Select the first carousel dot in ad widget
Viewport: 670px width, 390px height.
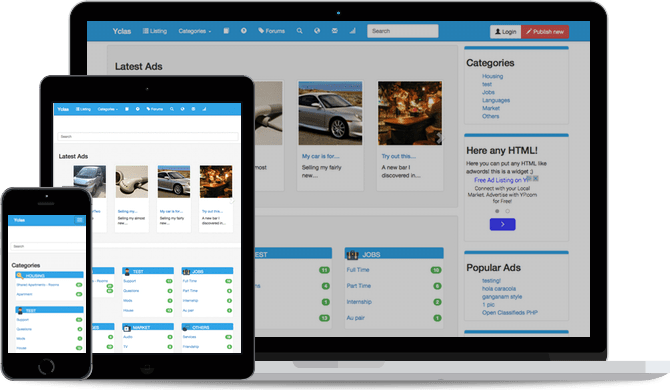(x=497, y=211)
